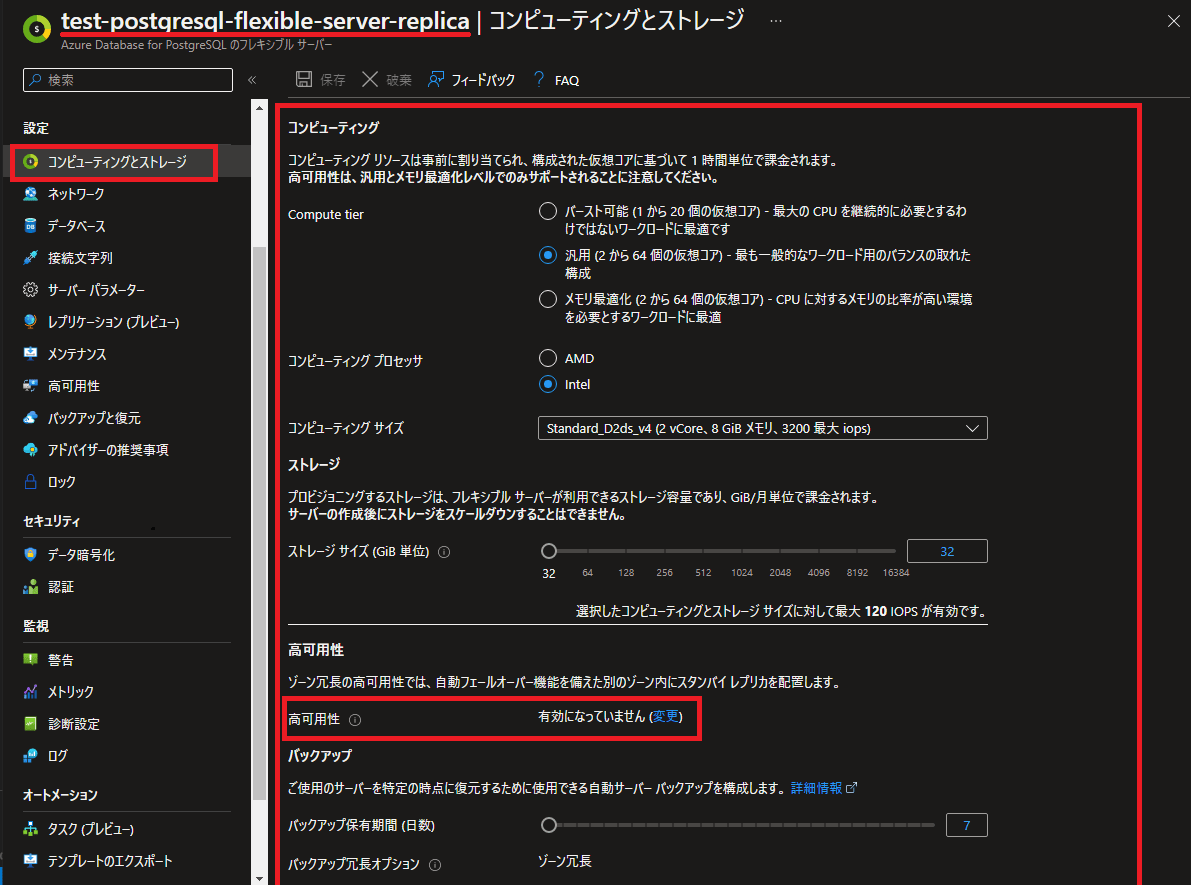Open the more options ellipsis in header
The width and height of the screenshot is (1191, 885).
(776, 21)
